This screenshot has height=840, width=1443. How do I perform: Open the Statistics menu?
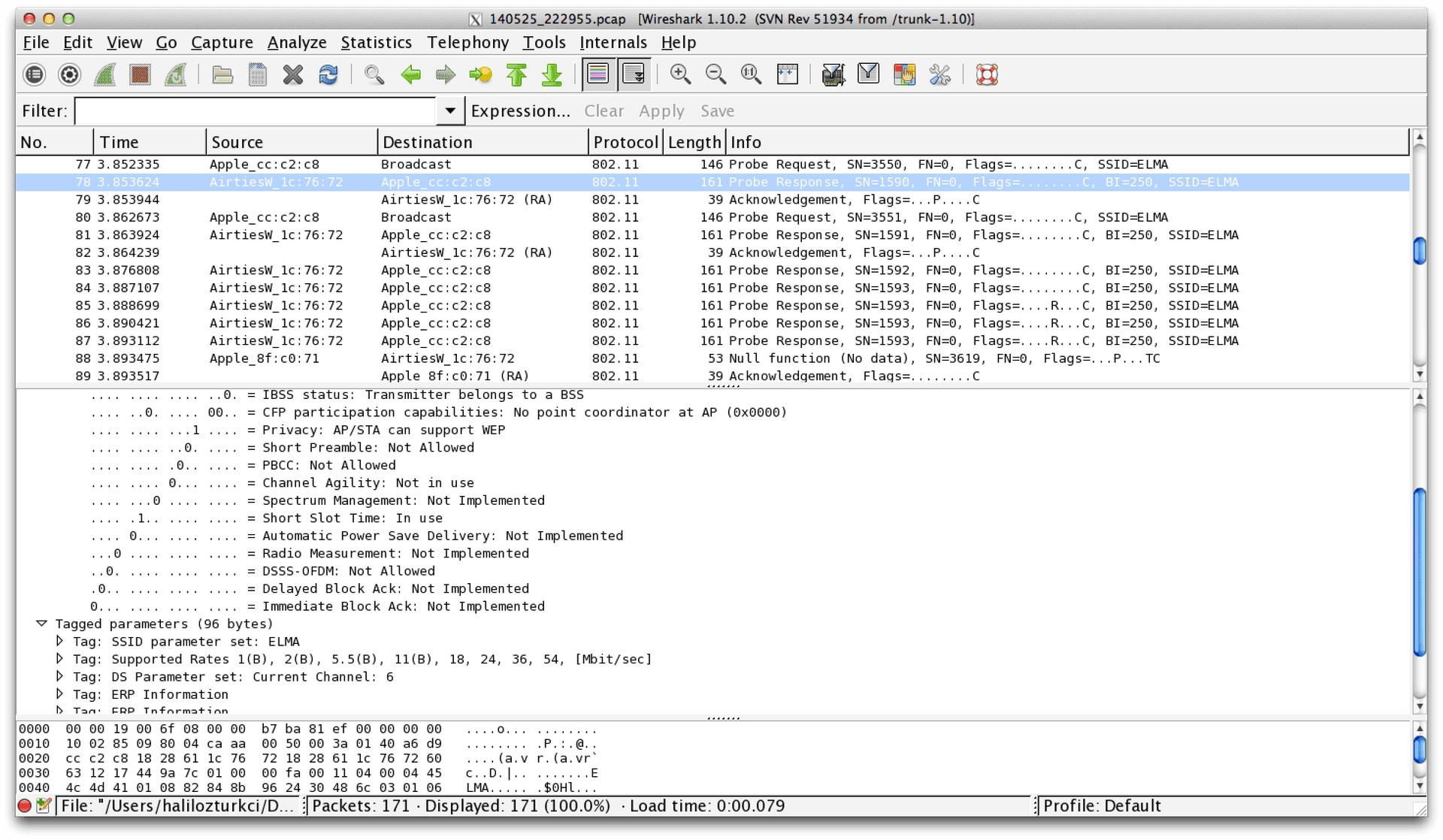[x=377, y=43]
